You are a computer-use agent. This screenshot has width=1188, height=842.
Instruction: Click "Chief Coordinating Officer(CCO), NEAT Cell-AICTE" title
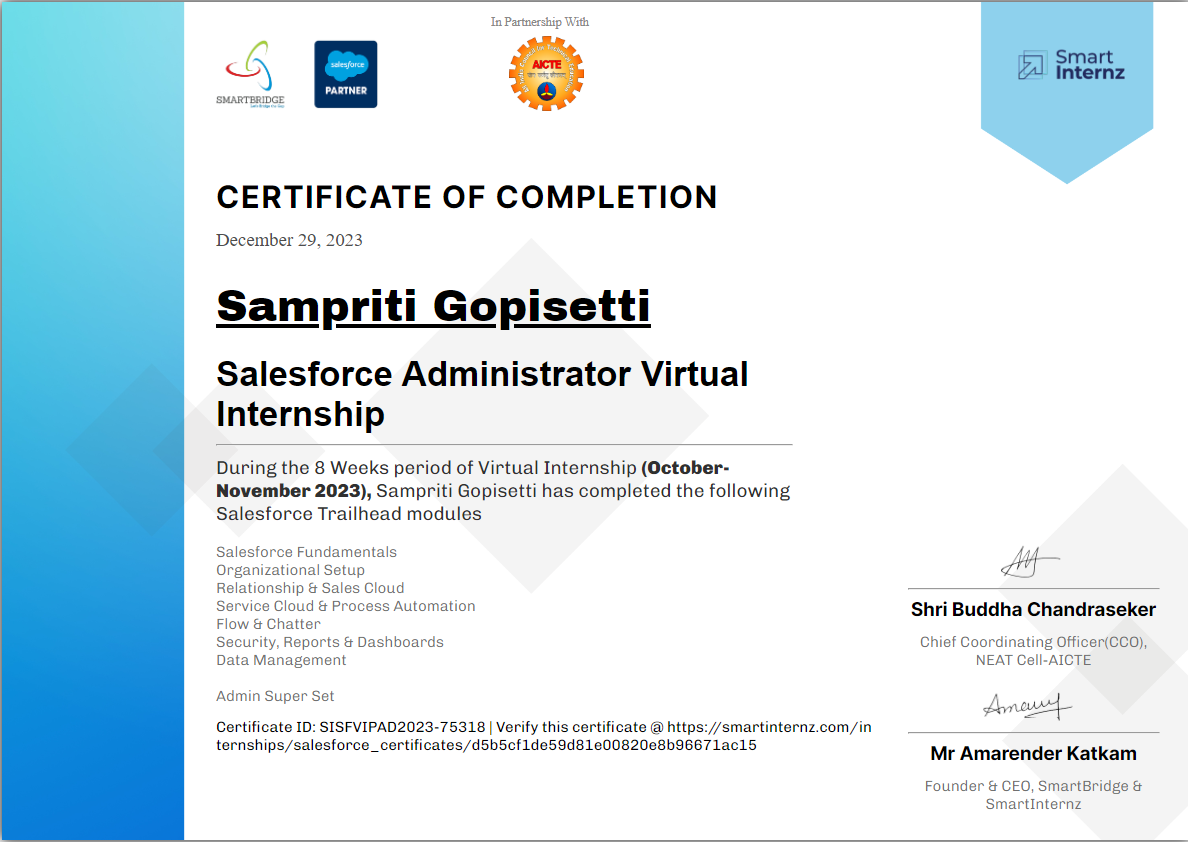pos(1033,651)
